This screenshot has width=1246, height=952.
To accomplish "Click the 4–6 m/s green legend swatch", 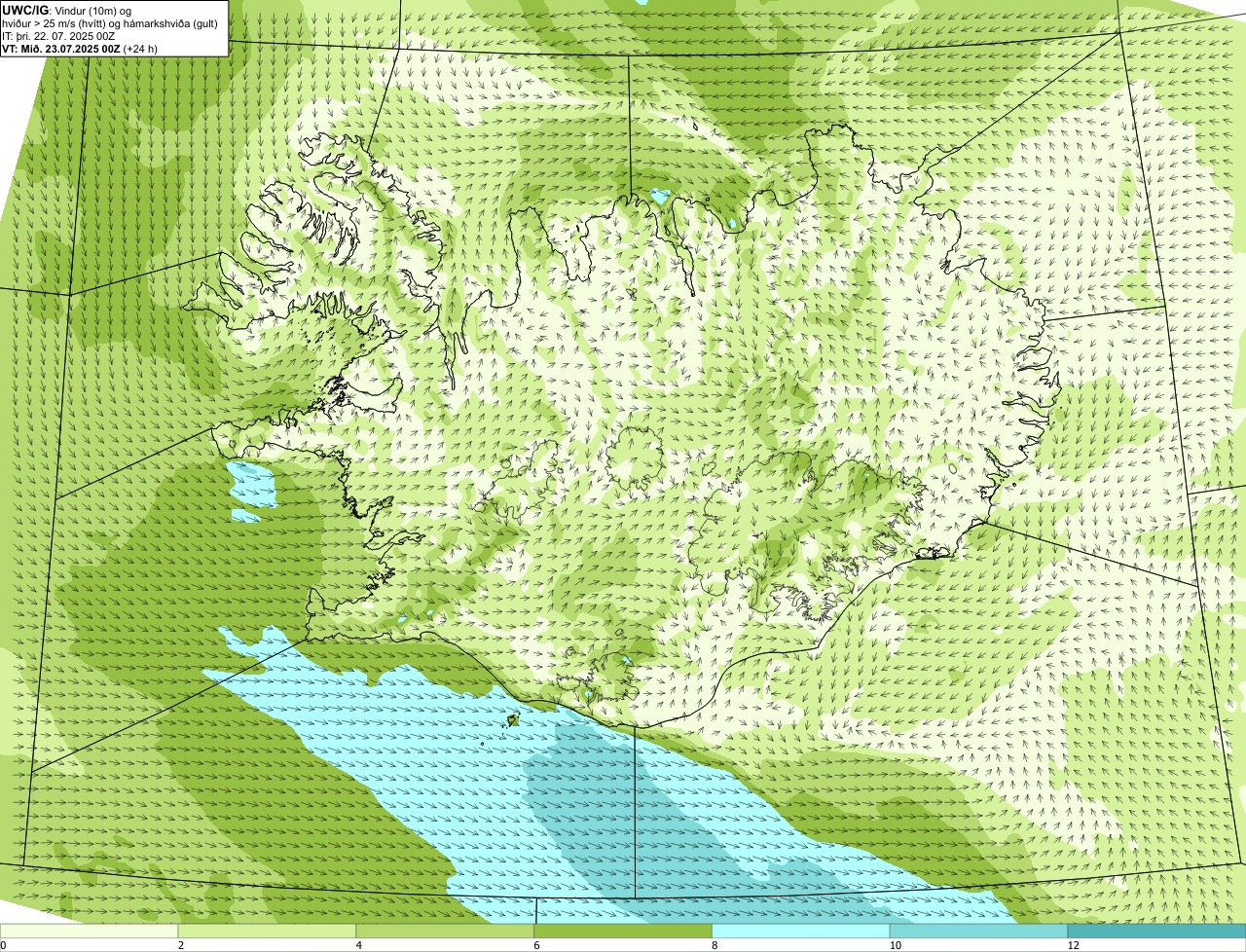I will [x=445, y=931].
